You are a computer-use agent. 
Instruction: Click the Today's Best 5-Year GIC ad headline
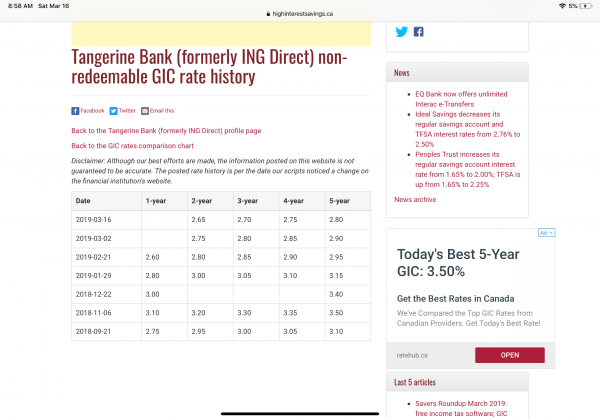[x=460, y=264]
